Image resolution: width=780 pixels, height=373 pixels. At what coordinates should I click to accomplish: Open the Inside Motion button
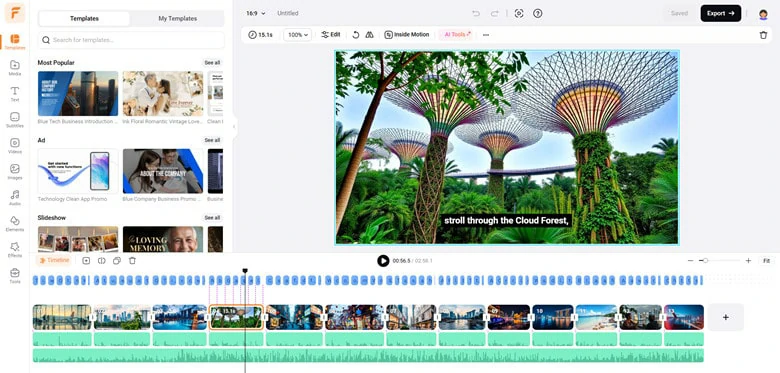point(407,35)
